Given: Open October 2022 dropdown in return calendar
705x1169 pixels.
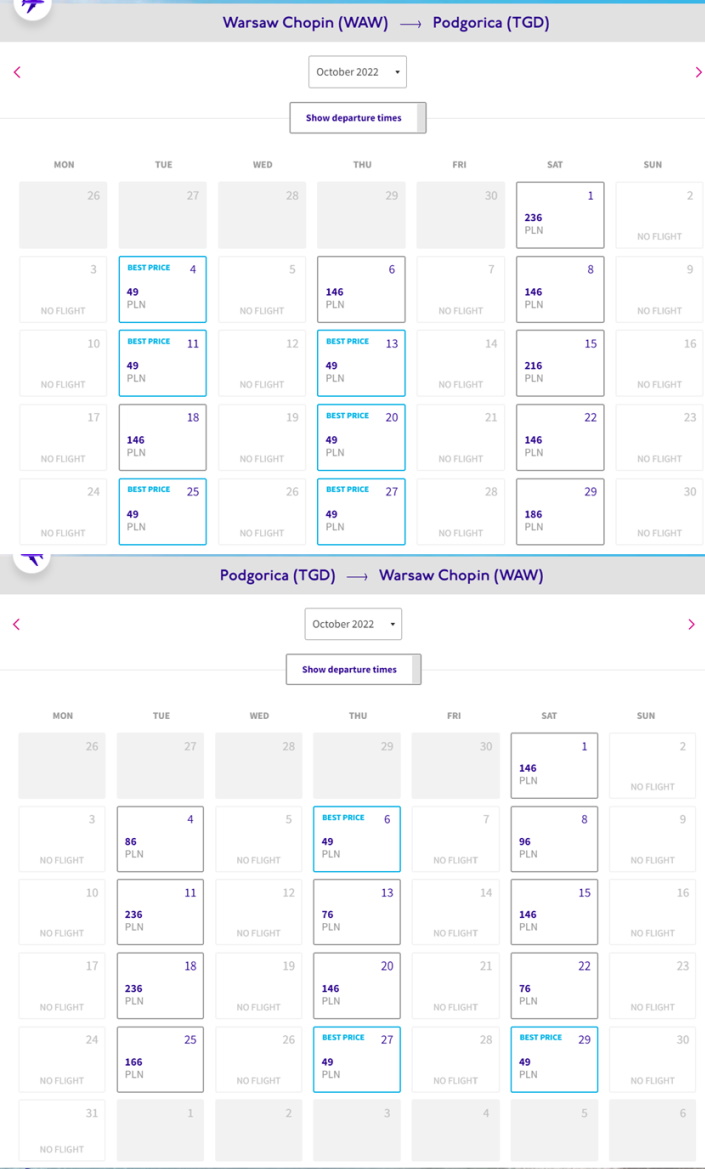Looking at the screenshot, I should click(353, 624).
